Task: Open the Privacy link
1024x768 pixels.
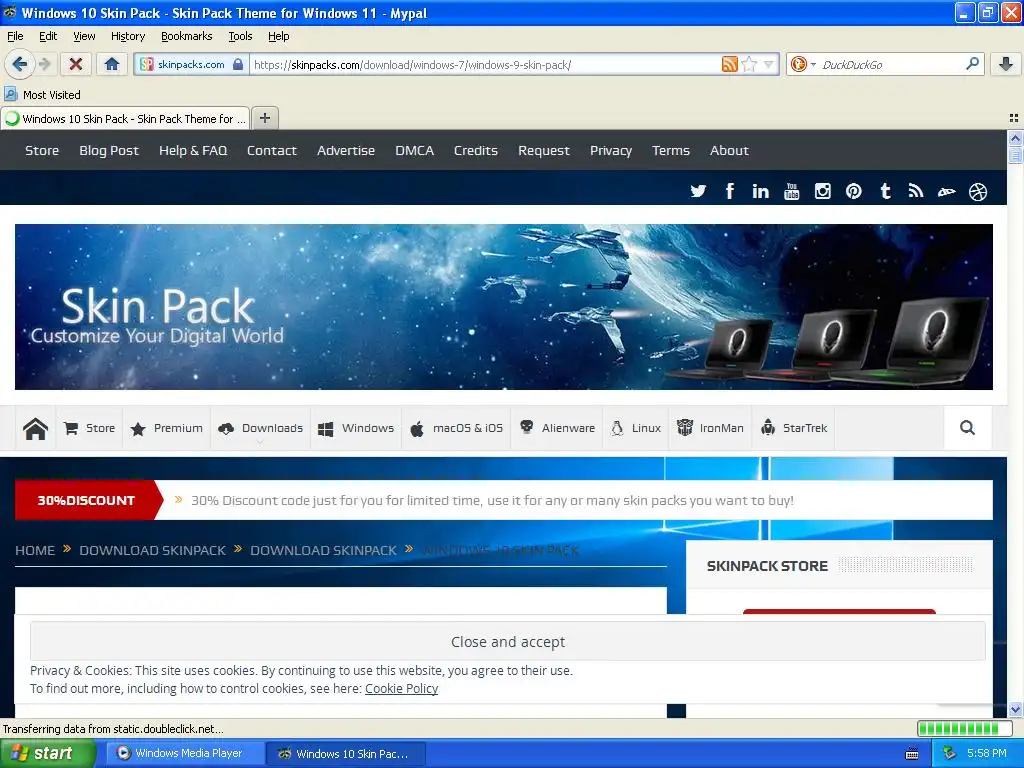Action: [x=611, y=150]
